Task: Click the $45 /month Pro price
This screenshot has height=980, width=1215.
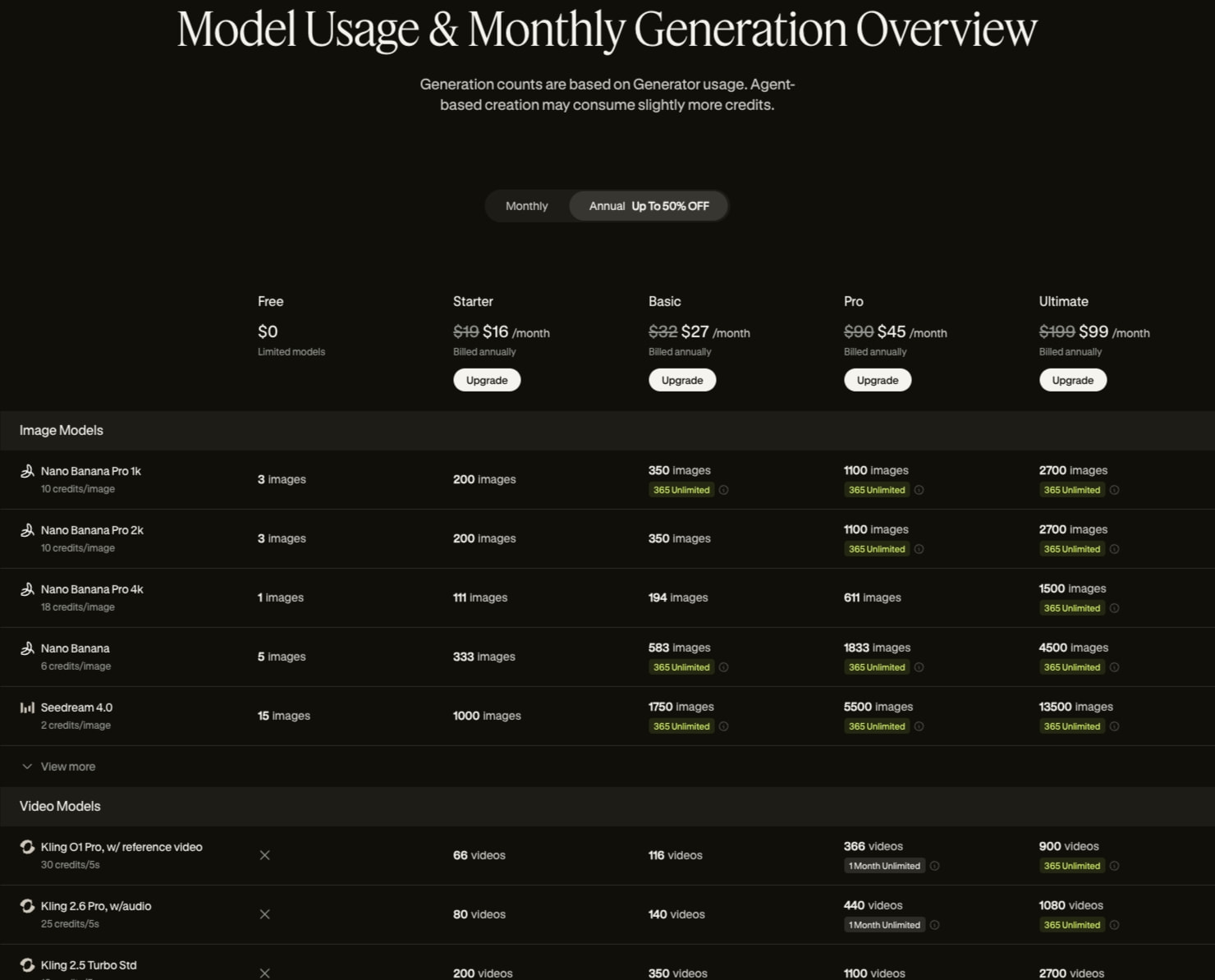Action: [x=912, y=332]
